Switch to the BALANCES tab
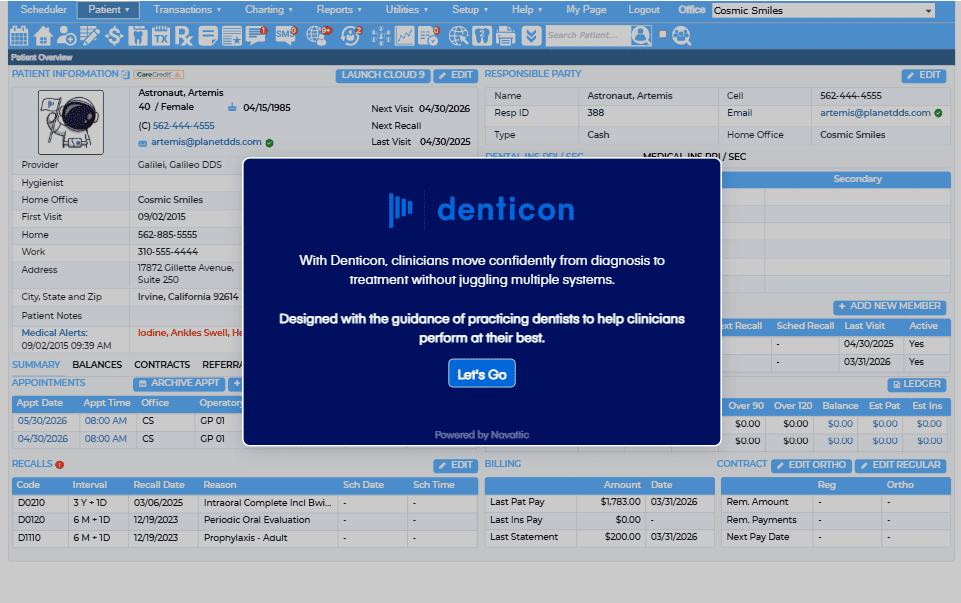 [97, 365]
